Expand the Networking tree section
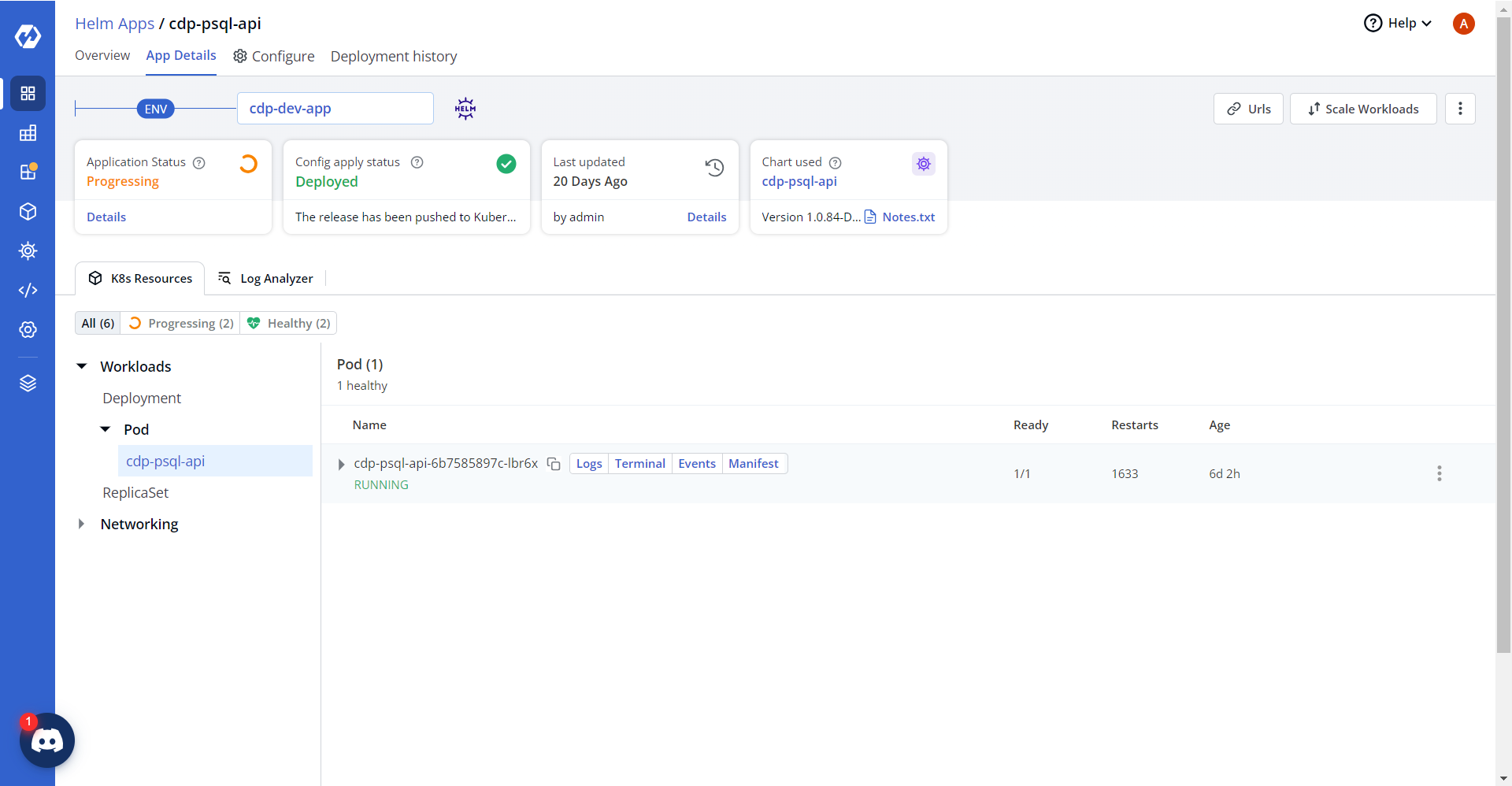Image resolution: width=1512 pixels, height=786 pixels. click(x=81, y=524)
